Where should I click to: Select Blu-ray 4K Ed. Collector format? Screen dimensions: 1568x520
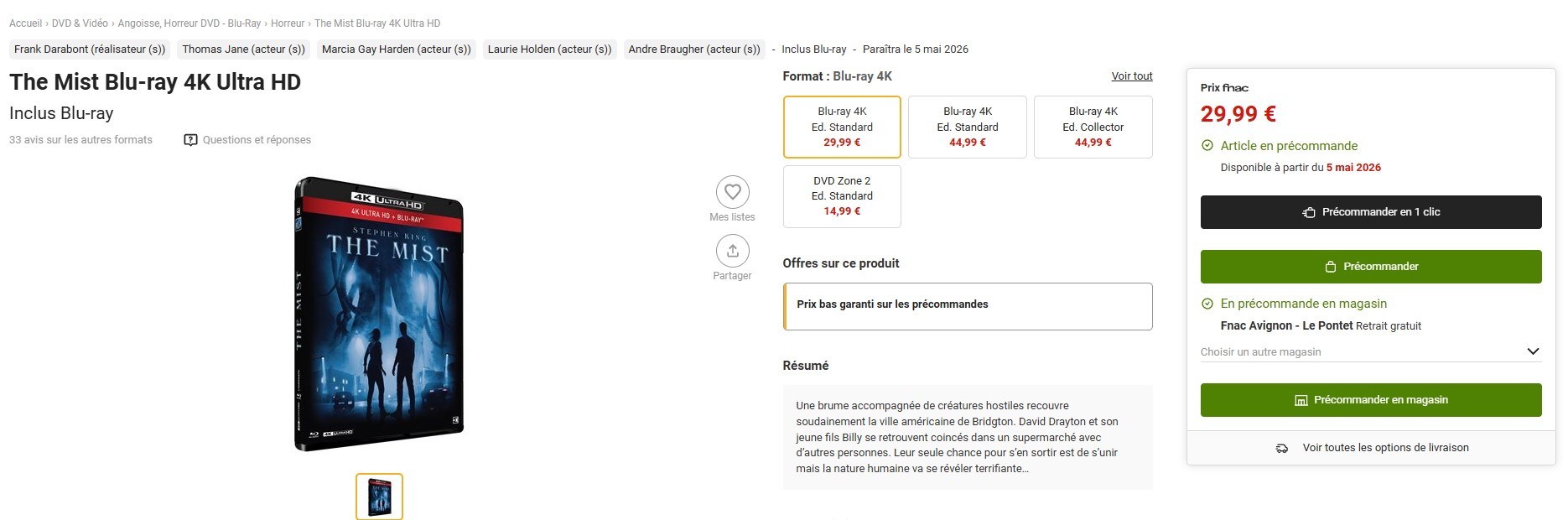(x=1093, y=127)
